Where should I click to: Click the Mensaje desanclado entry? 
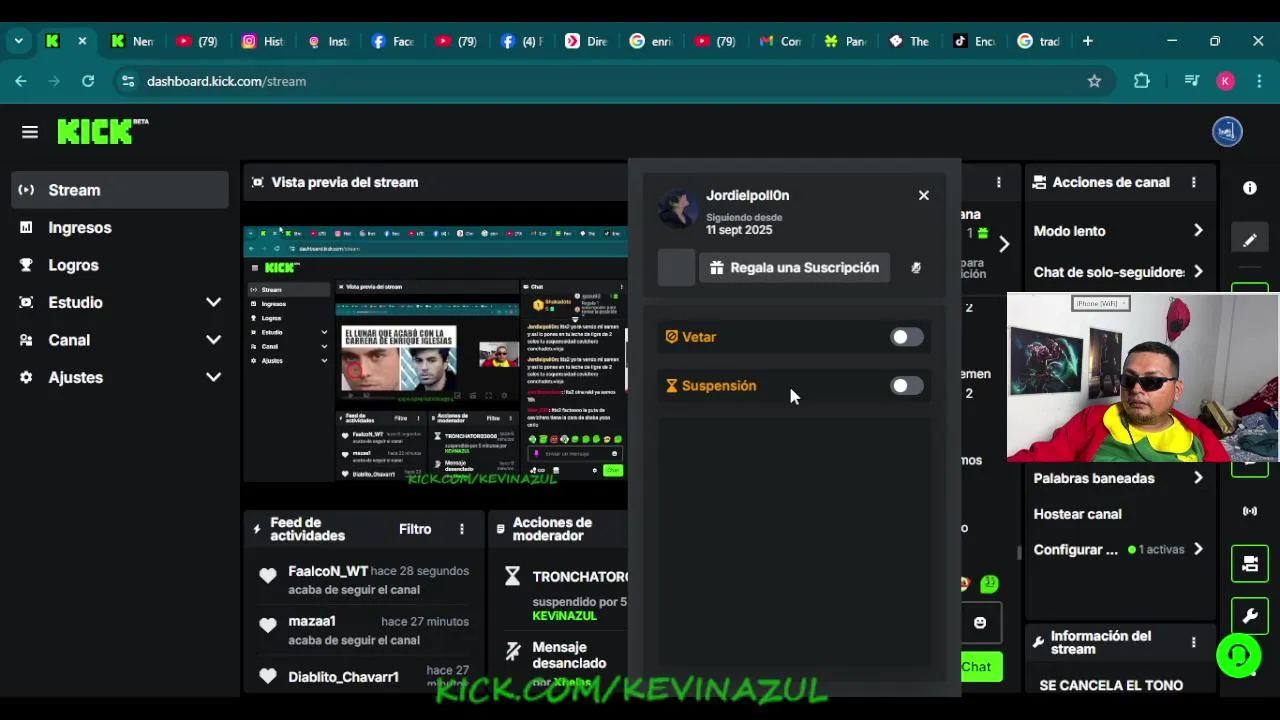click(x=567, y=663)
